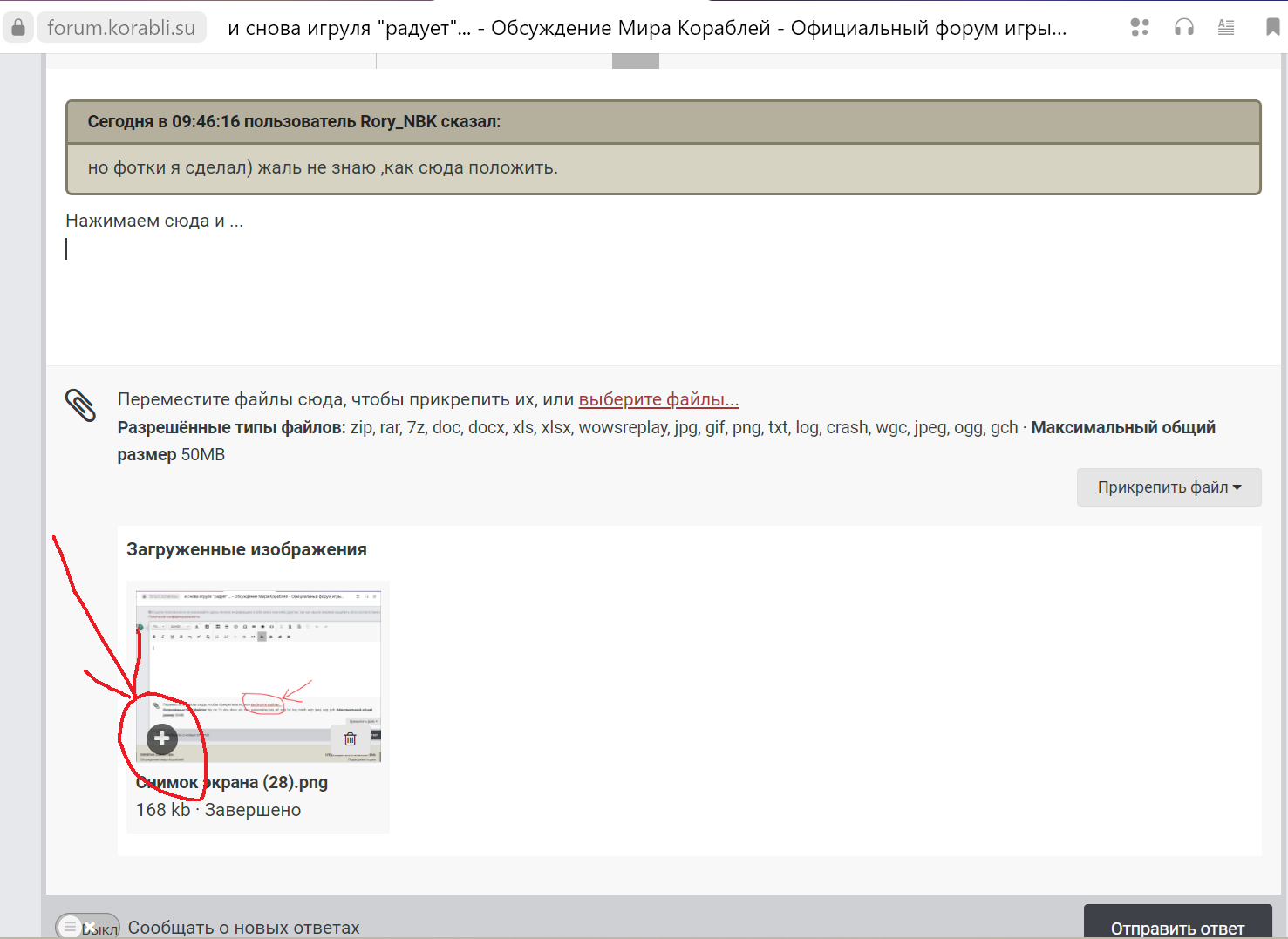The image size is (1288, 939).
Task: Toggle 'Сообщать о новых ответах' switch
Action: 87,927
